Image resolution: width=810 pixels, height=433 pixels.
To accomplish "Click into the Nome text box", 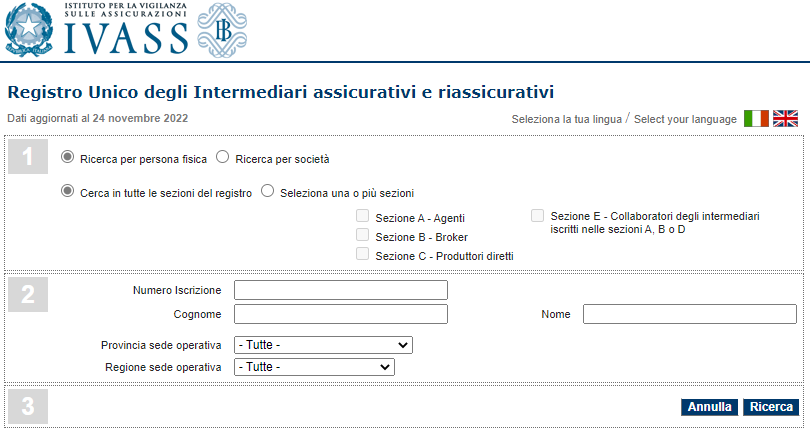I will click(x=690, y=314).
